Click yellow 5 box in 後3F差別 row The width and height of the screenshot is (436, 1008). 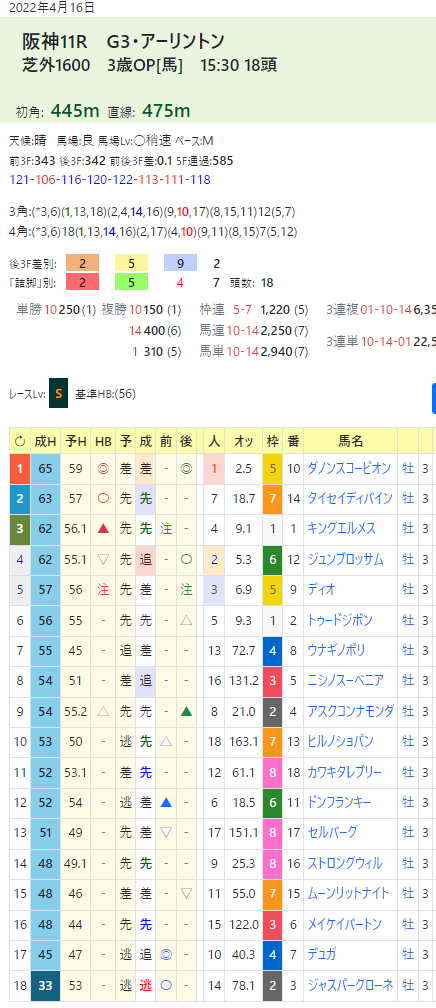click(131, 263)
